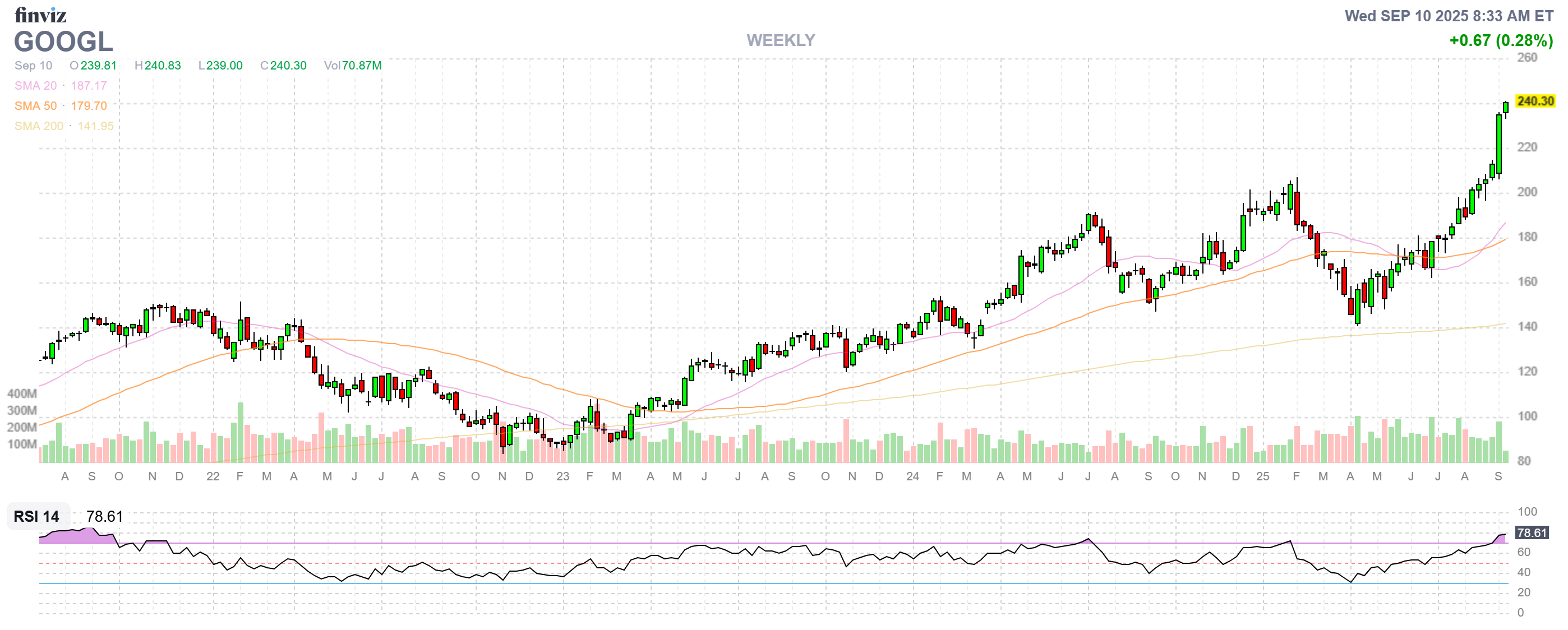Click the RSI 14 indicator badge

[36, 516]
